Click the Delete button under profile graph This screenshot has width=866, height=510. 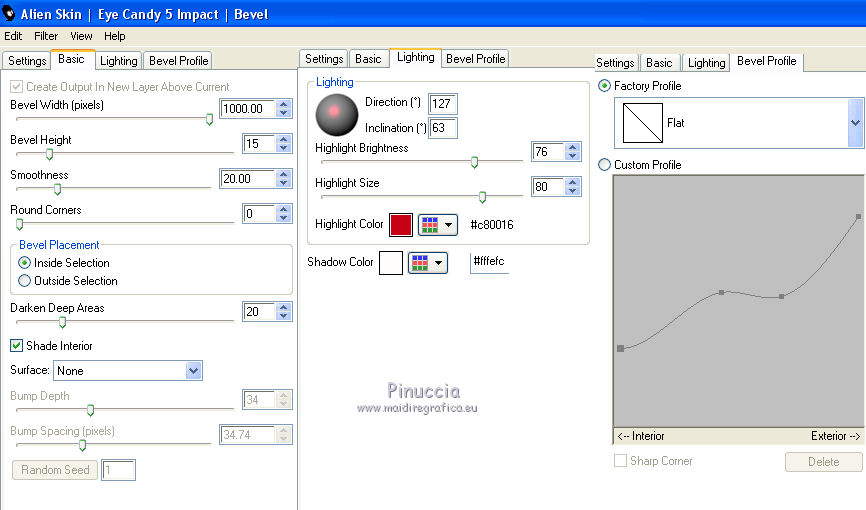(x=823, y=462)
